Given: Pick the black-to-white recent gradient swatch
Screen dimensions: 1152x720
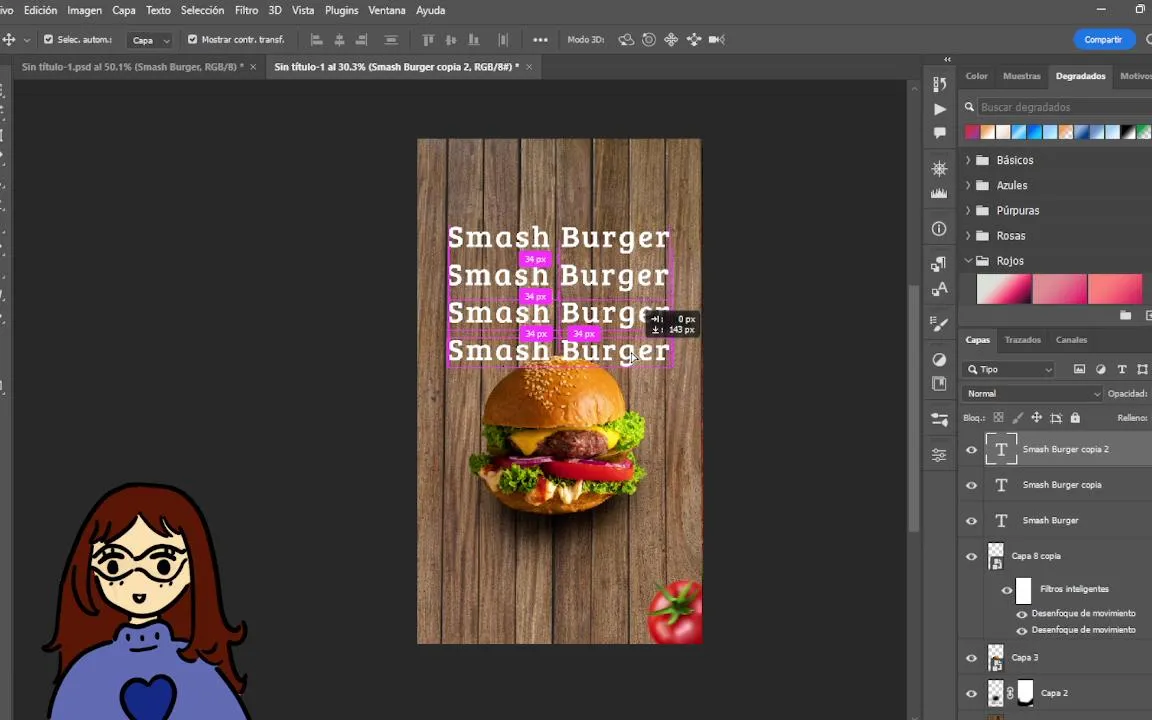Looking at the screenshot, I should tap(1128, 132).
